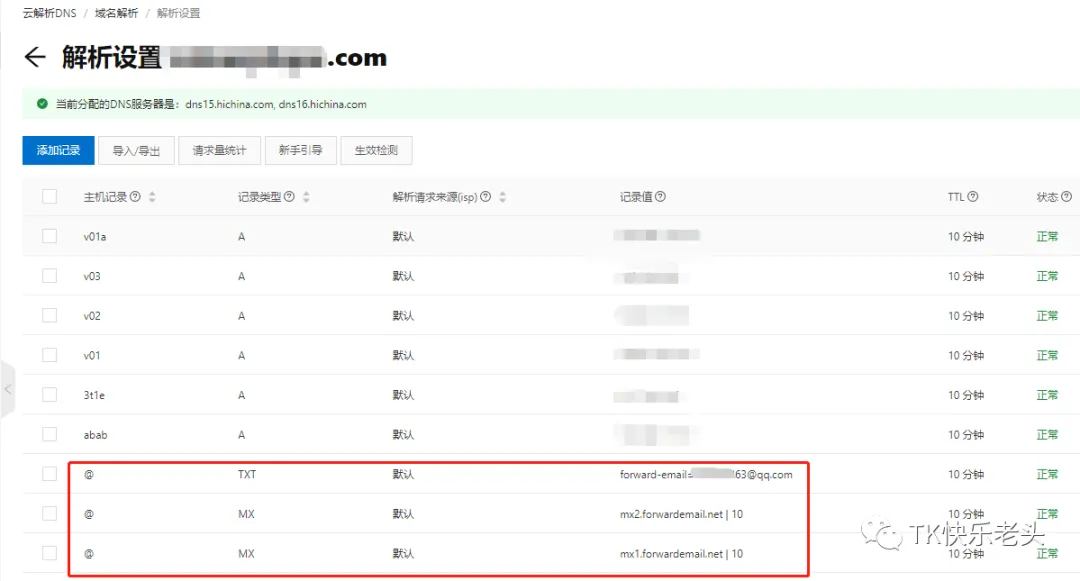Click the abab host record text

tap(96, 435)
